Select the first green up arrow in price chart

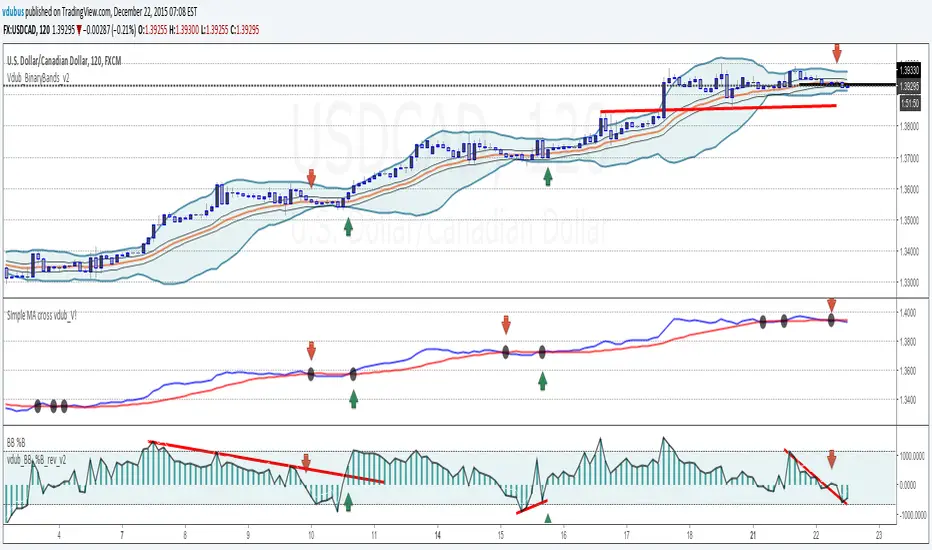(x=348, y=227)
